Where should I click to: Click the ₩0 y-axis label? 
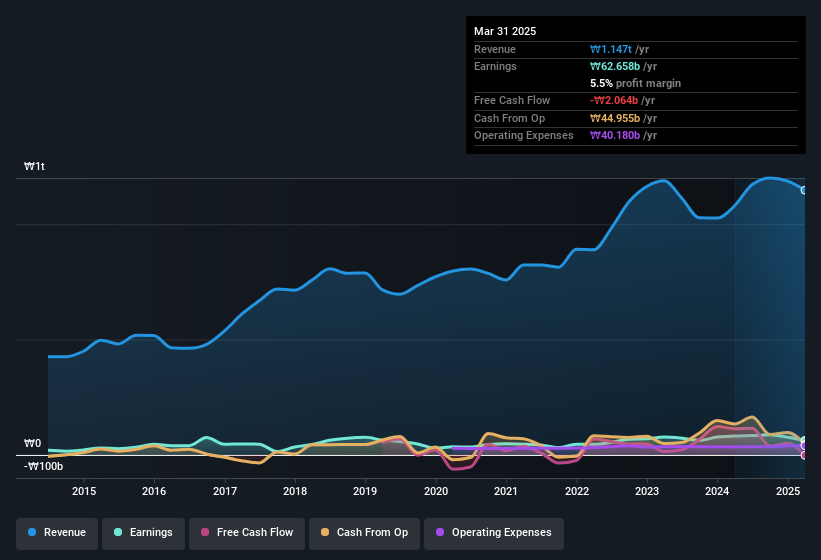[x=32, y=444]
